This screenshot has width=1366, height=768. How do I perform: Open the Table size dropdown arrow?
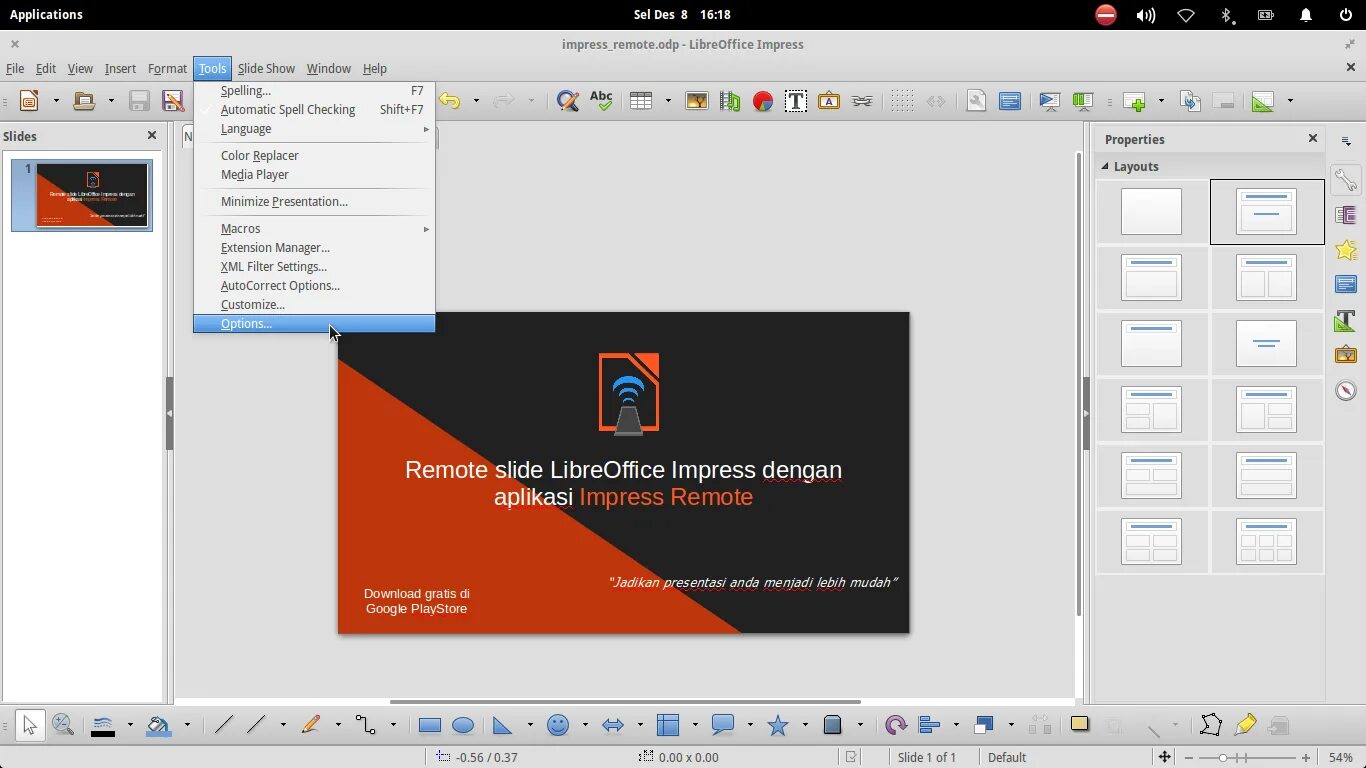(x=667, y=100)
